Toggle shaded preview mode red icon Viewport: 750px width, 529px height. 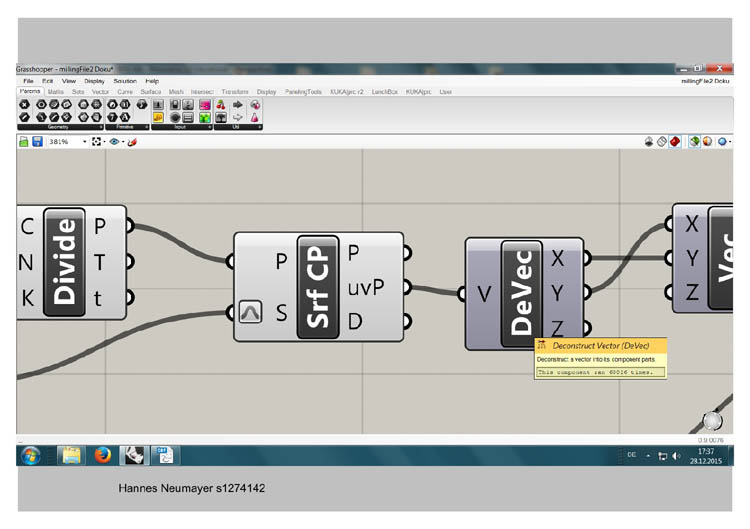(675, 142)
